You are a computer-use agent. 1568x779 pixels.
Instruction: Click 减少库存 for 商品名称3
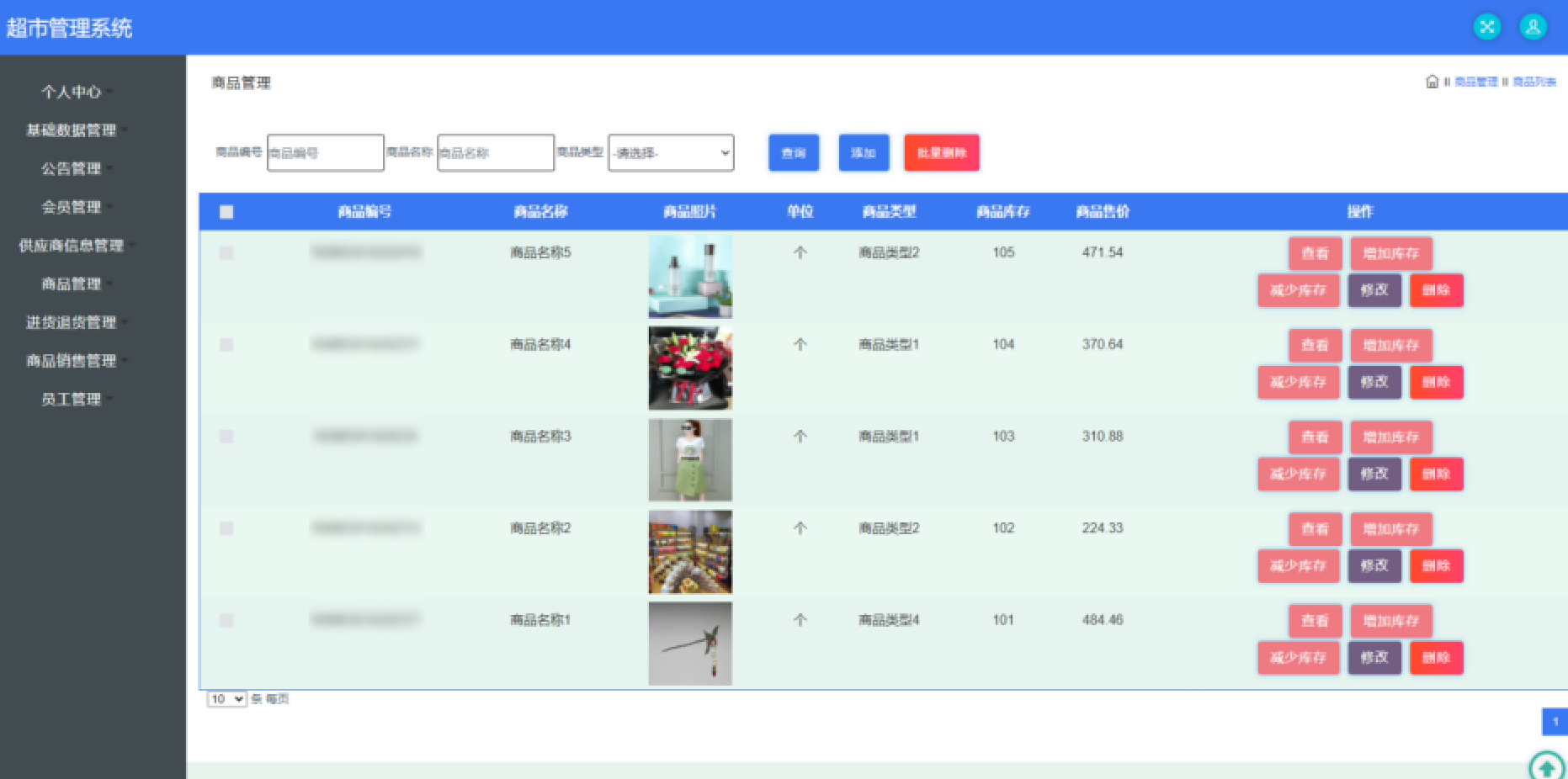1298,474
